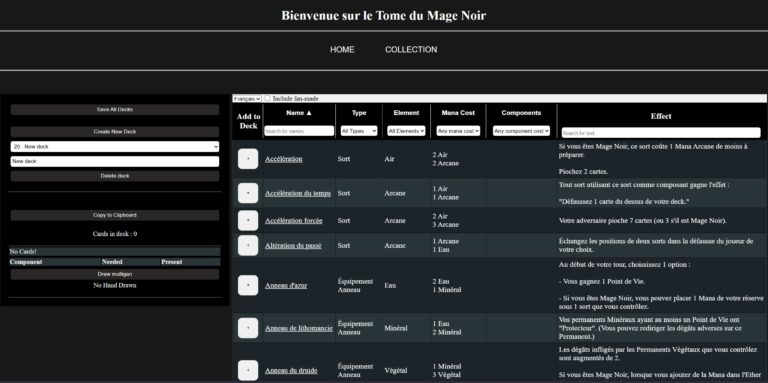The height and width of the screenshot is (383, 768).
Task: Add Accélération forcée to deck
Action: pyautogui.click(x=248, y=220)
